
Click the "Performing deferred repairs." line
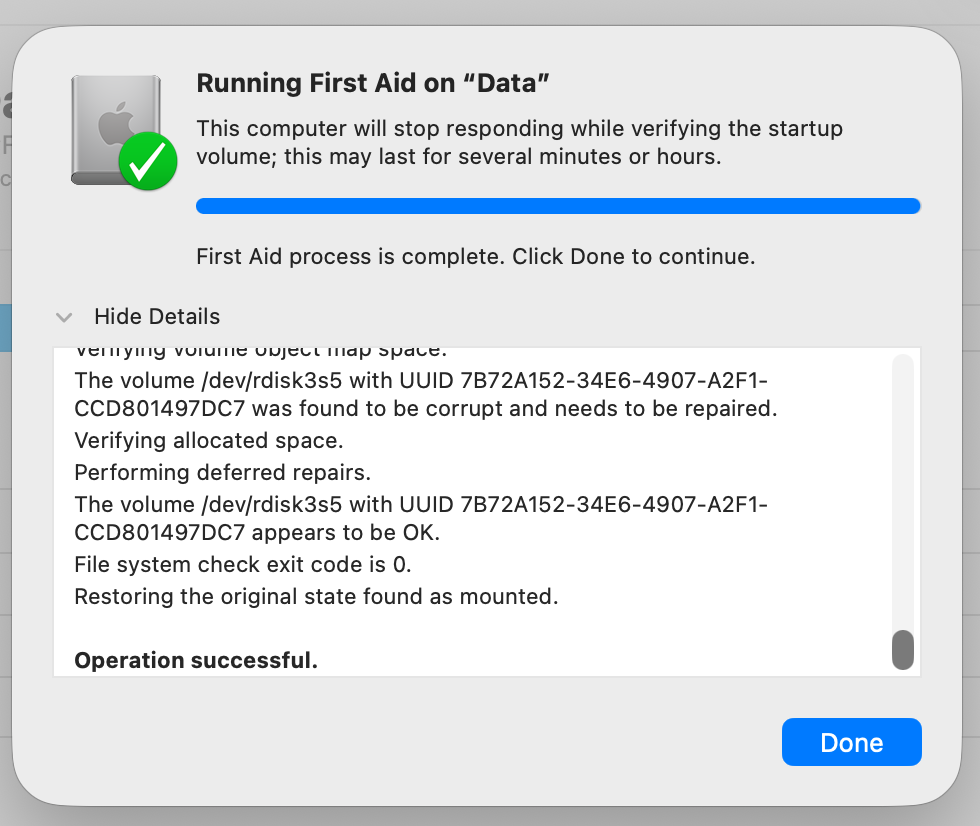point(222,473)
